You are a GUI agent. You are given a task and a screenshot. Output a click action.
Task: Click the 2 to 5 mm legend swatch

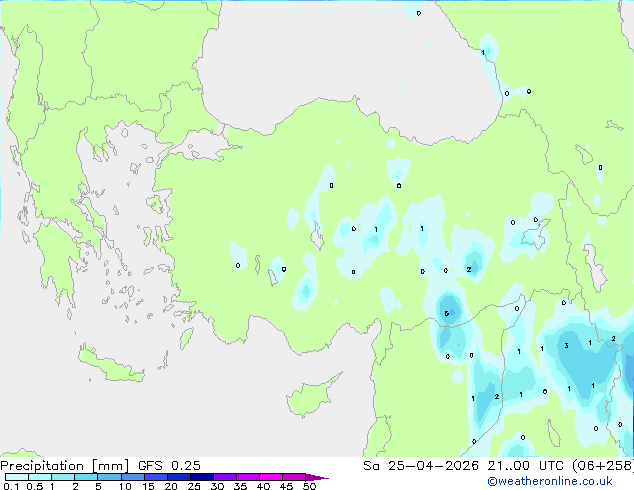(x=86, y=477)
